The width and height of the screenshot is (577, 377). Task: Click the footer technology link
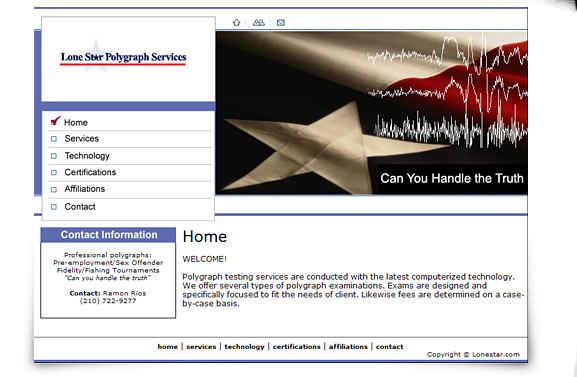click(244, 346)
